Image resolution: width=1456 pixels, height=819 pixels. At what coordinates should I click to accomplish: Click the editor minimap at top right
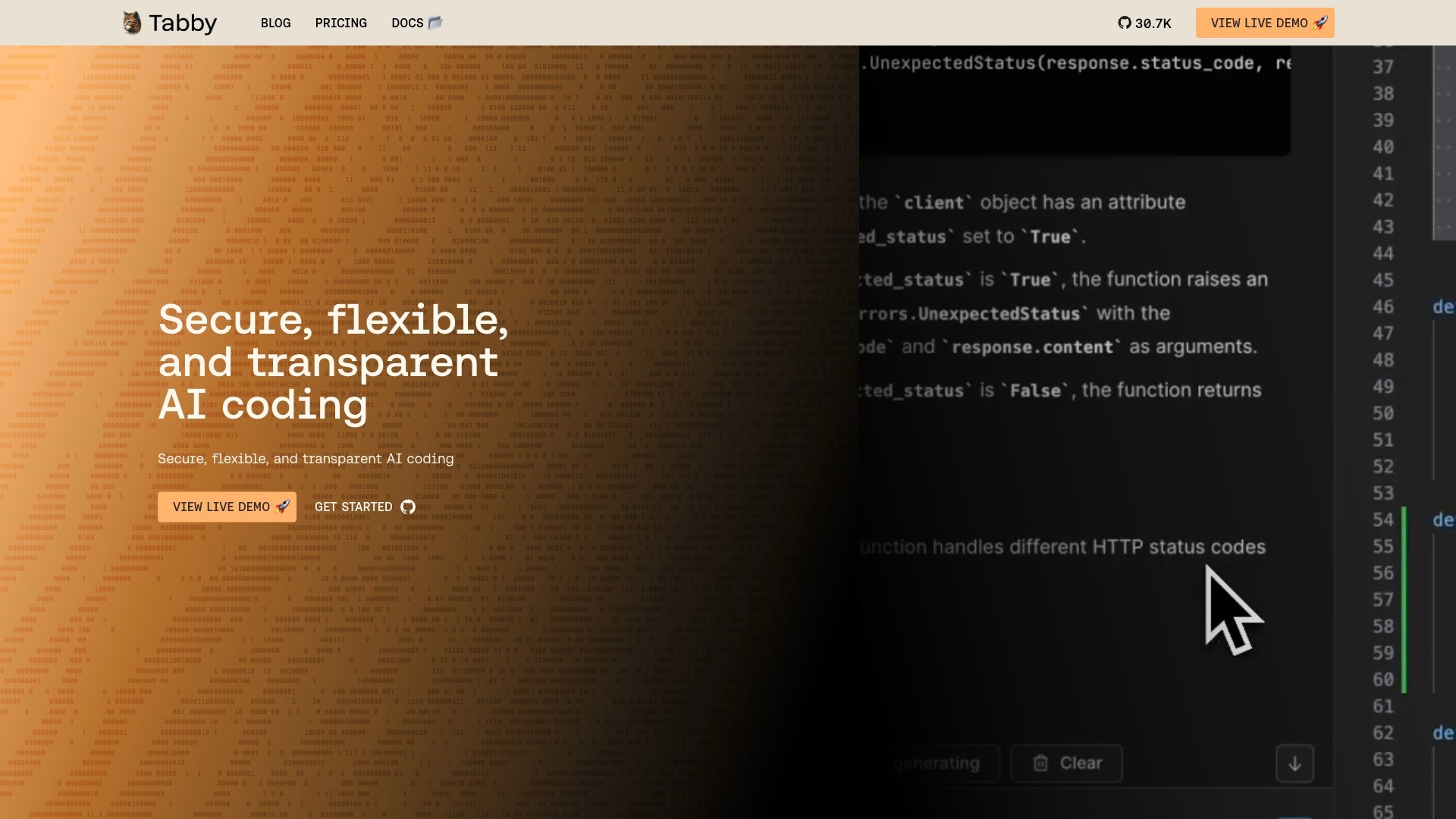[x=1443, y=144]
